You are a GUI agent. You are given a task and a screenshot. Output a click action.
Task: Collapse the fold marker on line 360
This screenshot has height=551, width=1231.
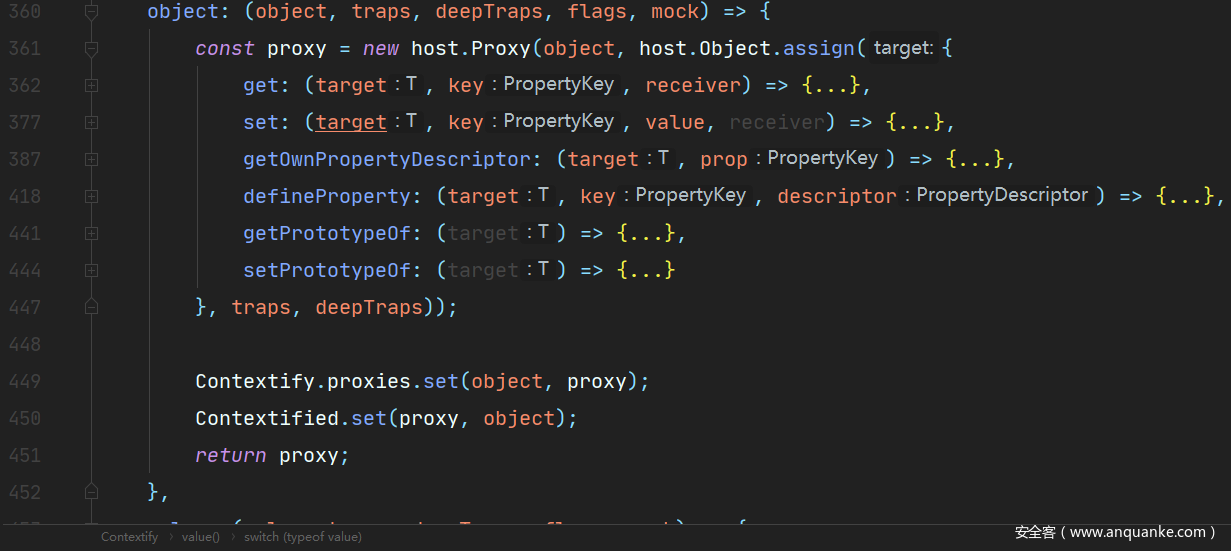[x=92, y=12]
